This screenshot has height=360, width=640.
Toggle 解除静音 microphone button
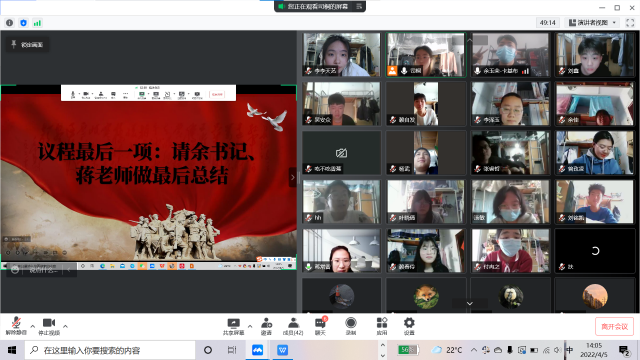tap(16, 326)
